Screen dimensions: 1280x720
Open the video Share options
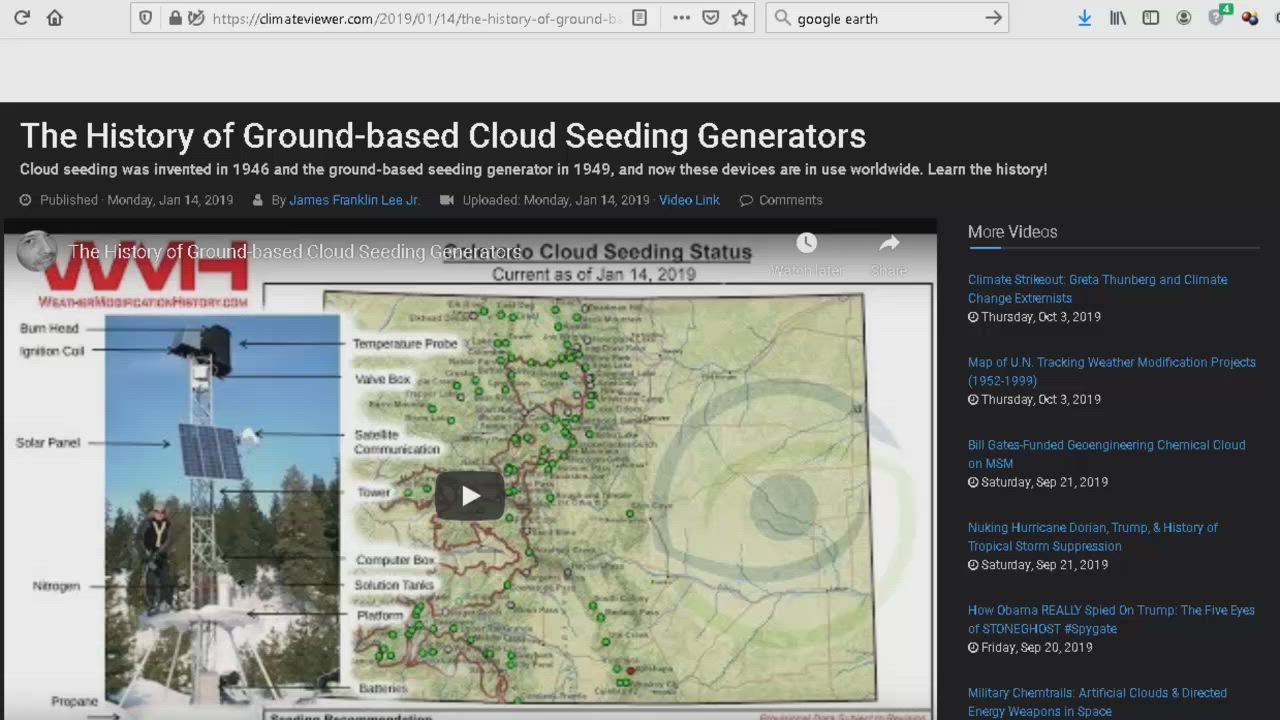[x=889, y=254]
